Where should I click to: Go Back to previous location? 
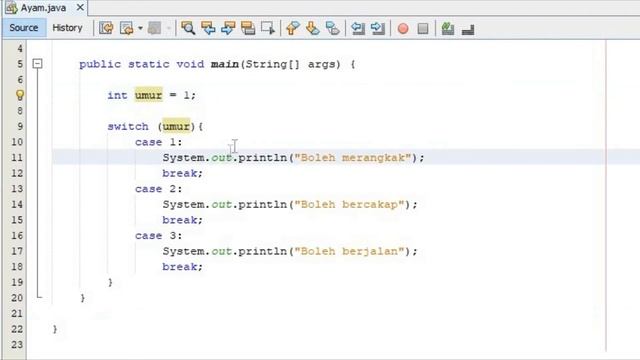point(127,28)
